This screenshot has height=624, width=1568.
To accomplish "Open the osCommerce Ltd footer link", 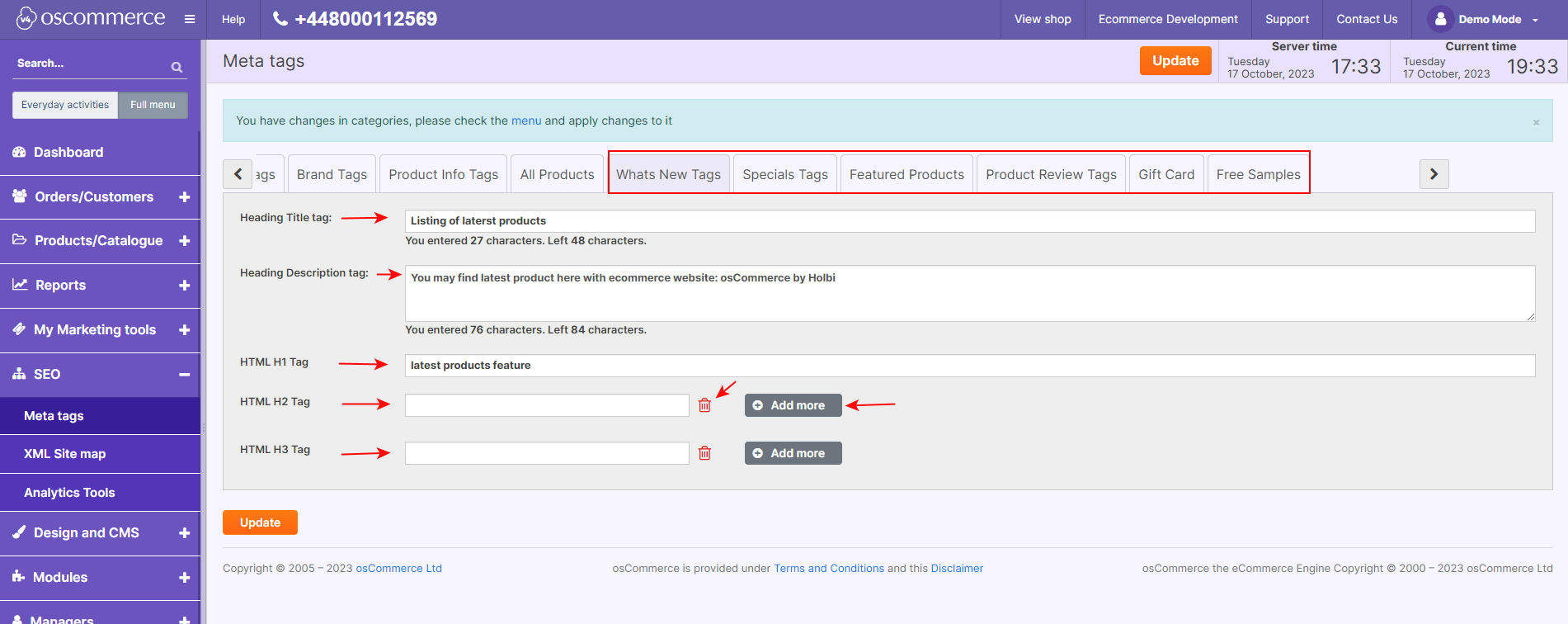I will 399,568.
